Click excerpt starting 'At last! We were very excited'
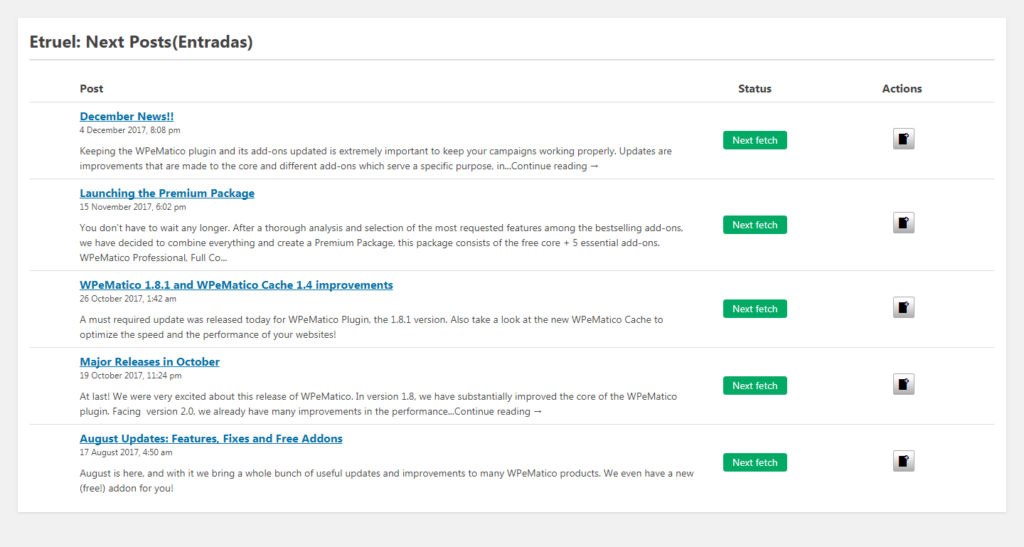The image size is (1024, 547). (378, 404)
